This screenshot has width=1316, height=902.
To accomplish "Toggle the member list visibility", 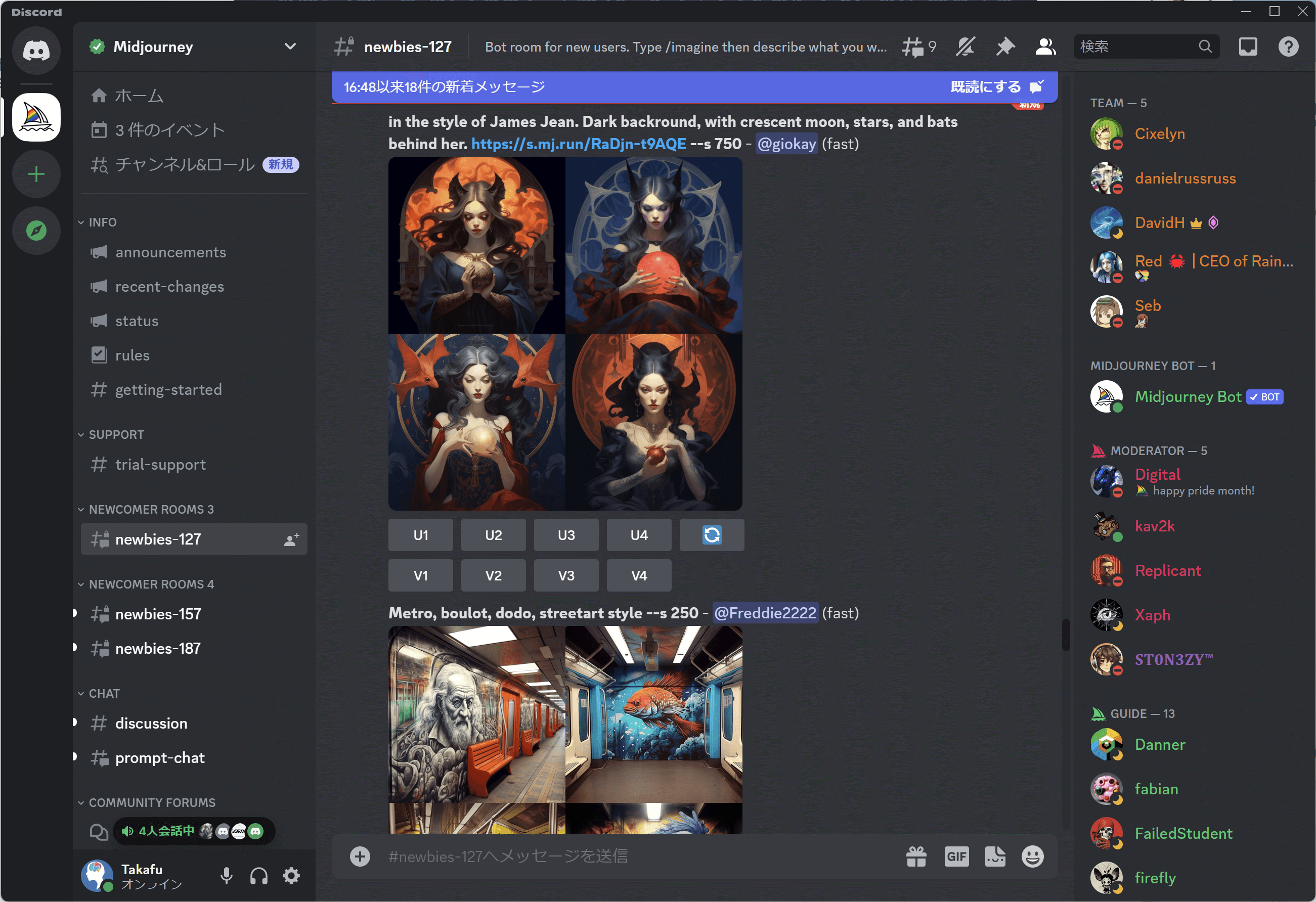I will point(1045,47).
